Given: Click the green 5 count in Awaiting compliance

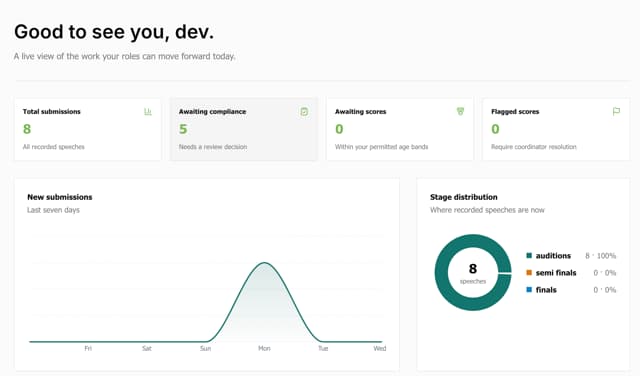Looking at the screenshot, I should [x=183, y=129].
